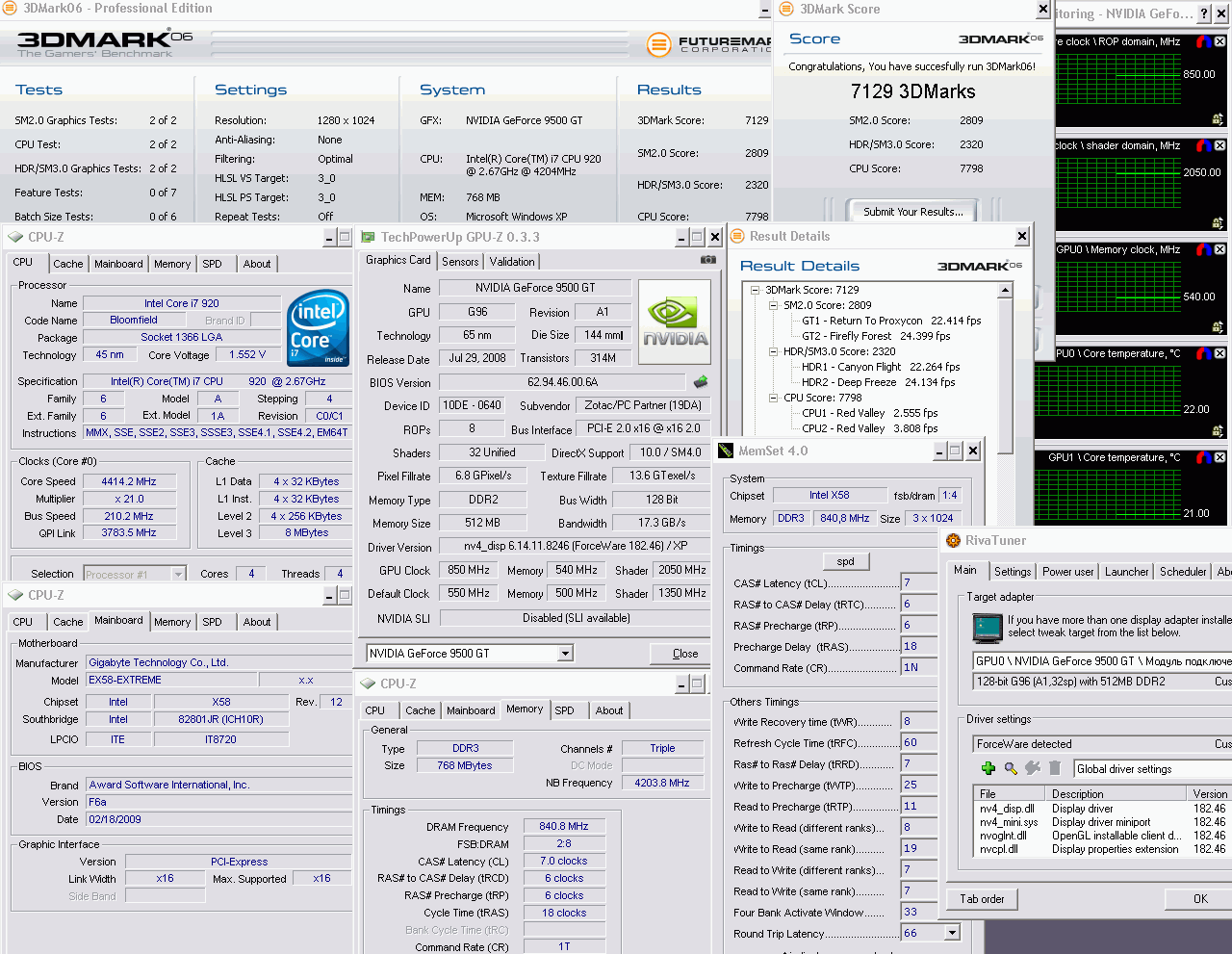Viewport: 1232px width, 954px height.
Task: Click CAS# Latency (tCL) value field in MemSet
Action: coord(918,583)
